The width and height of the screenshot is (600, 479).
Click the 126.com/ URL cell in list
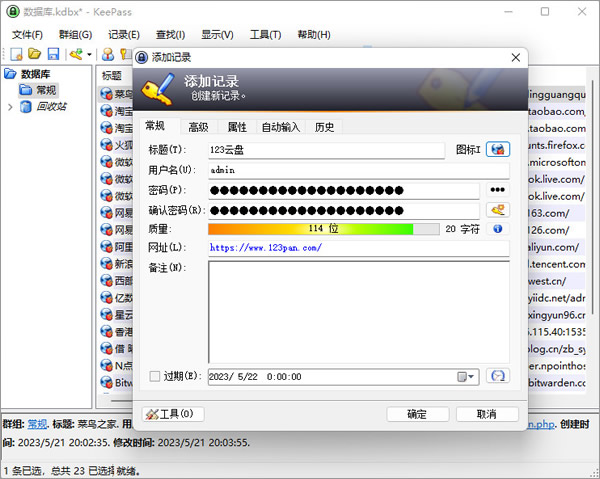[x=549, y=230]
